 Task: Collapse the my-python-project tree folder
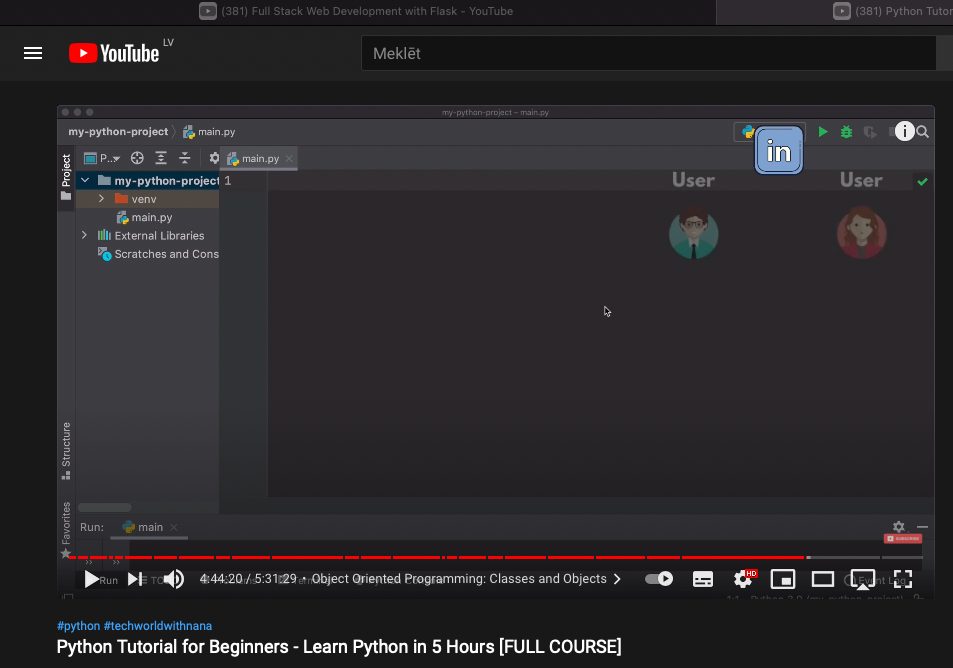tap(85, 181)
